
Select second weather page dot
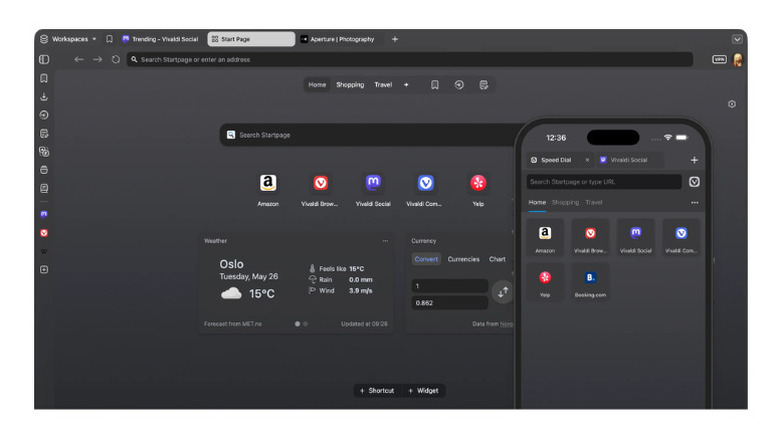(305, 324)
